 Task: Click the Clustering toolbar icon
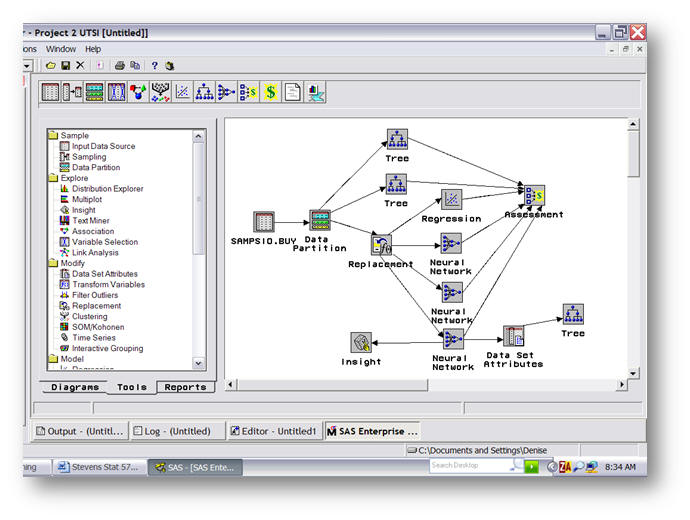160,92
